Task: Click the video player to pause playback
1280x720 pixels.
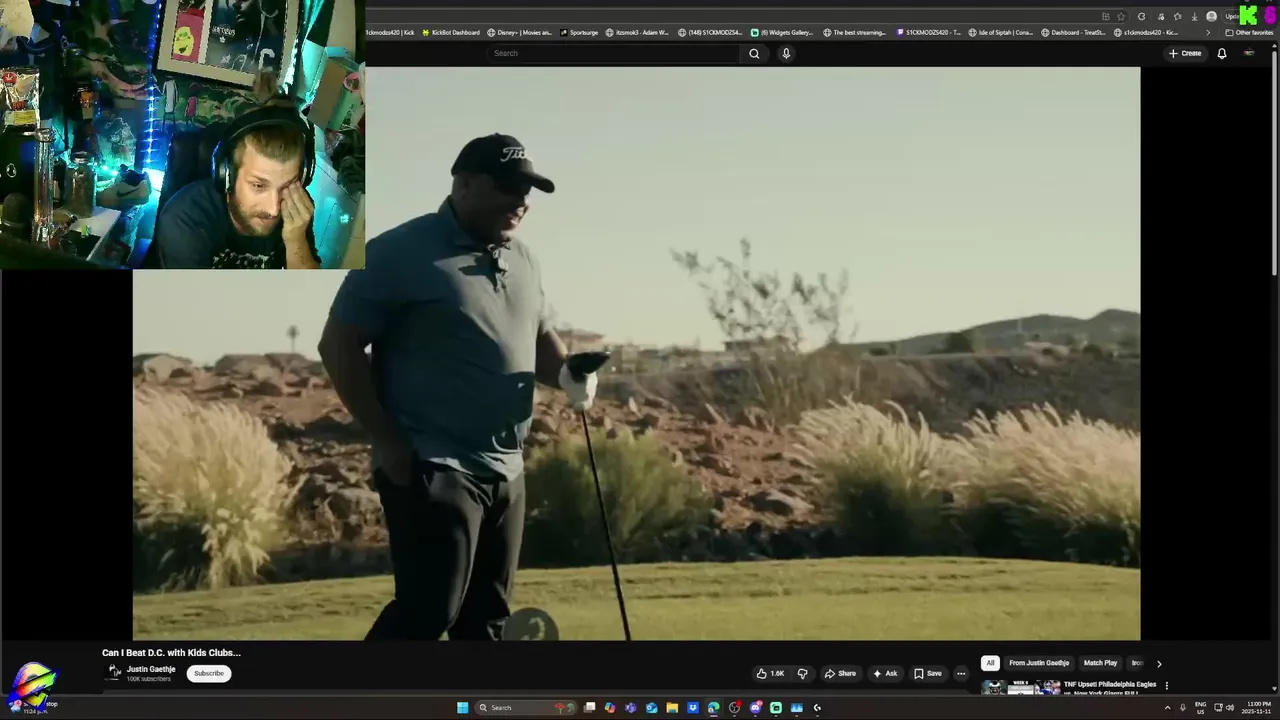Action: tap(636, 353)
